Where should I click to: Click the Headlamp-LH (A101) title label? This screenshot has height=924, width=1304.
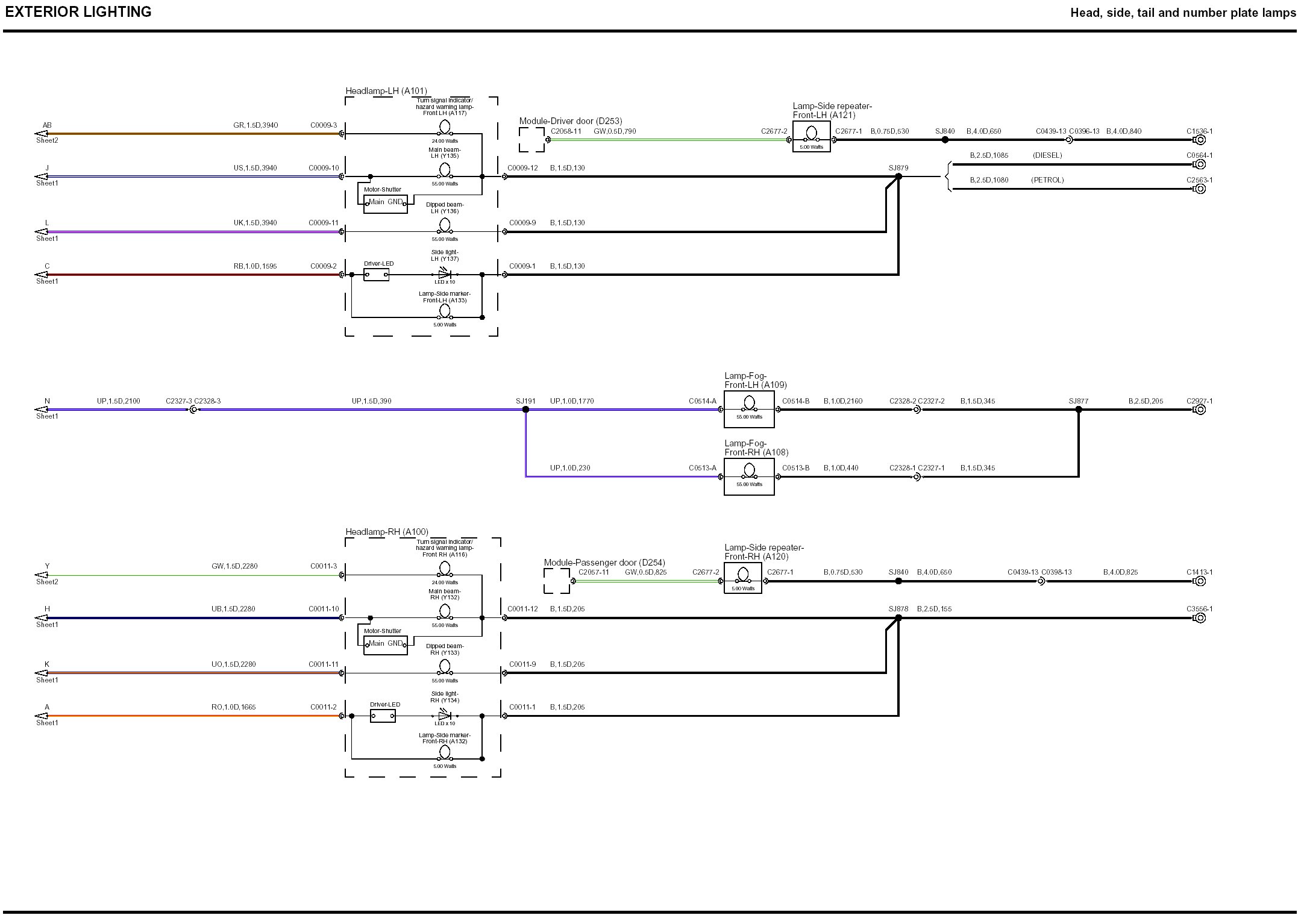[386, 91]
